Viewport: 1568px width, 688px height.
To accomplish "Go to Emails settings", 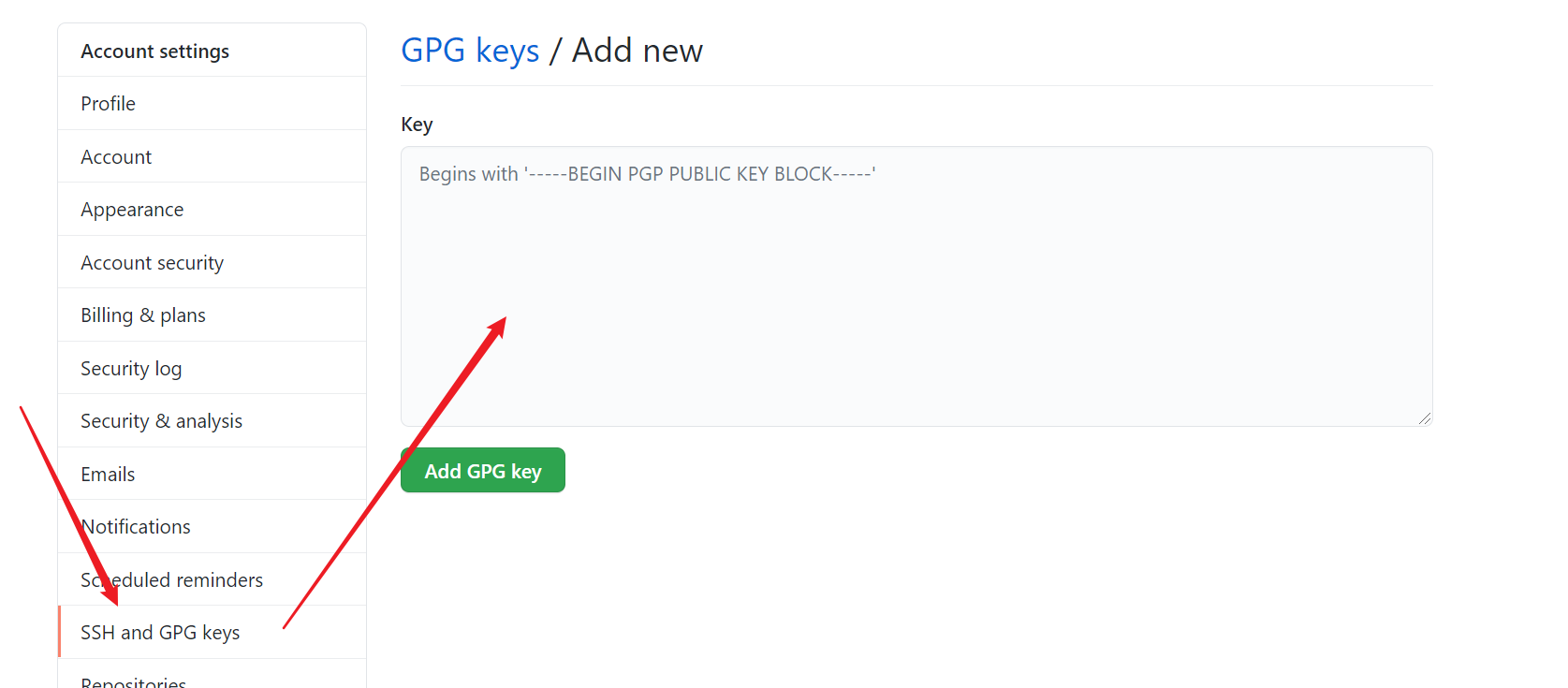I will coord(212,474).
